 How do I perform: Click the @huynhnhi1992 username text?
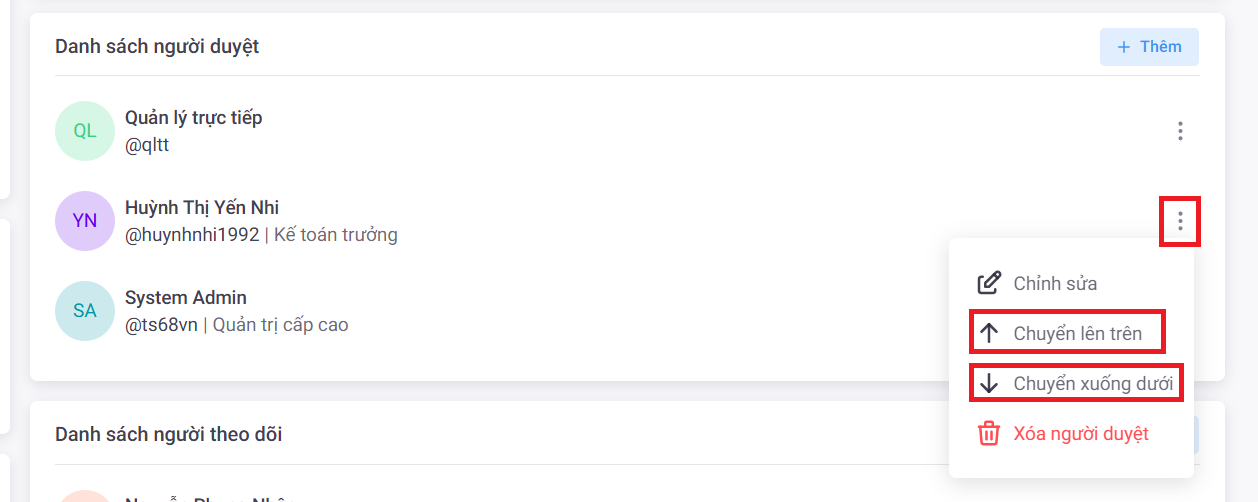coord(192,236)
